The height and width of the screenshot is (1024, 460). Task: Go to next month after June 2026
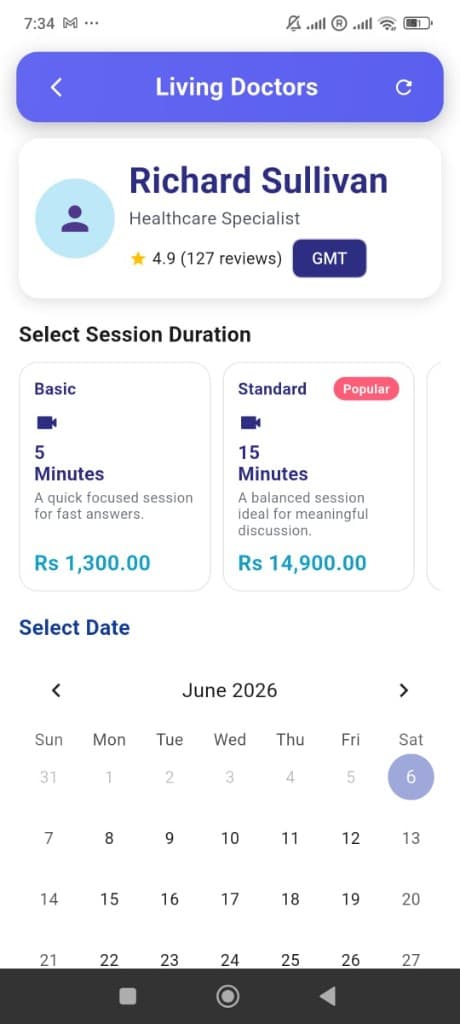[404, 690]
